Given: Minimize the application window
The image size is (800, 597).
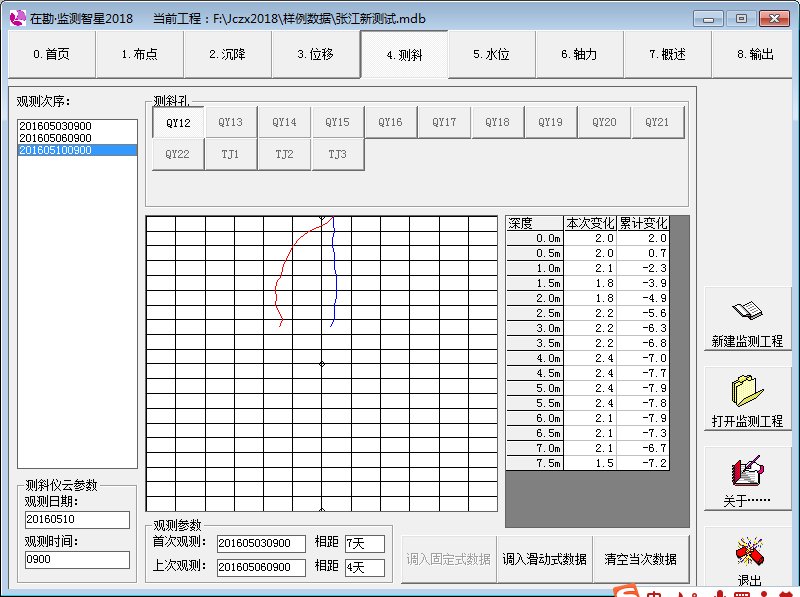Looking at the screenshot, I should [x=708, y=19].
